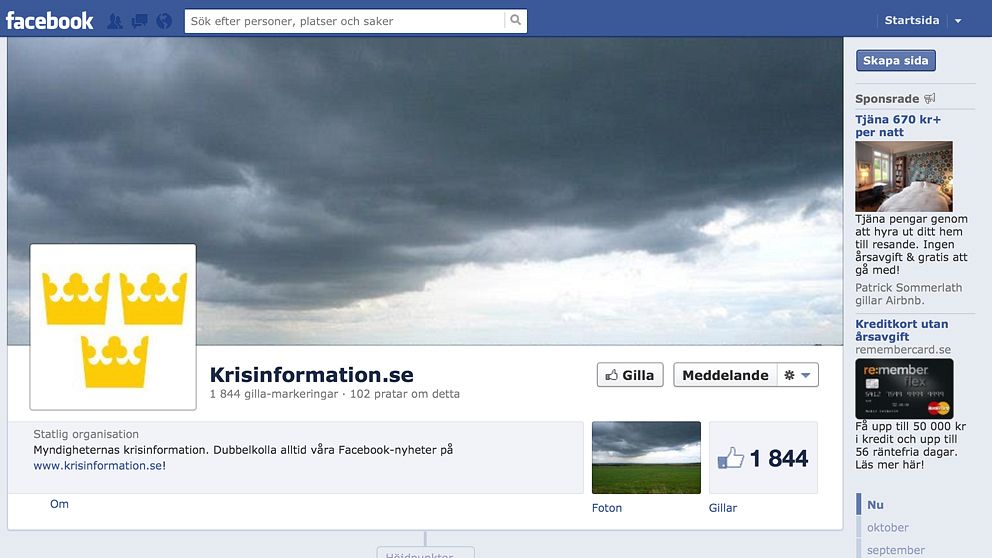Open the messages icon

coord(139,21)
